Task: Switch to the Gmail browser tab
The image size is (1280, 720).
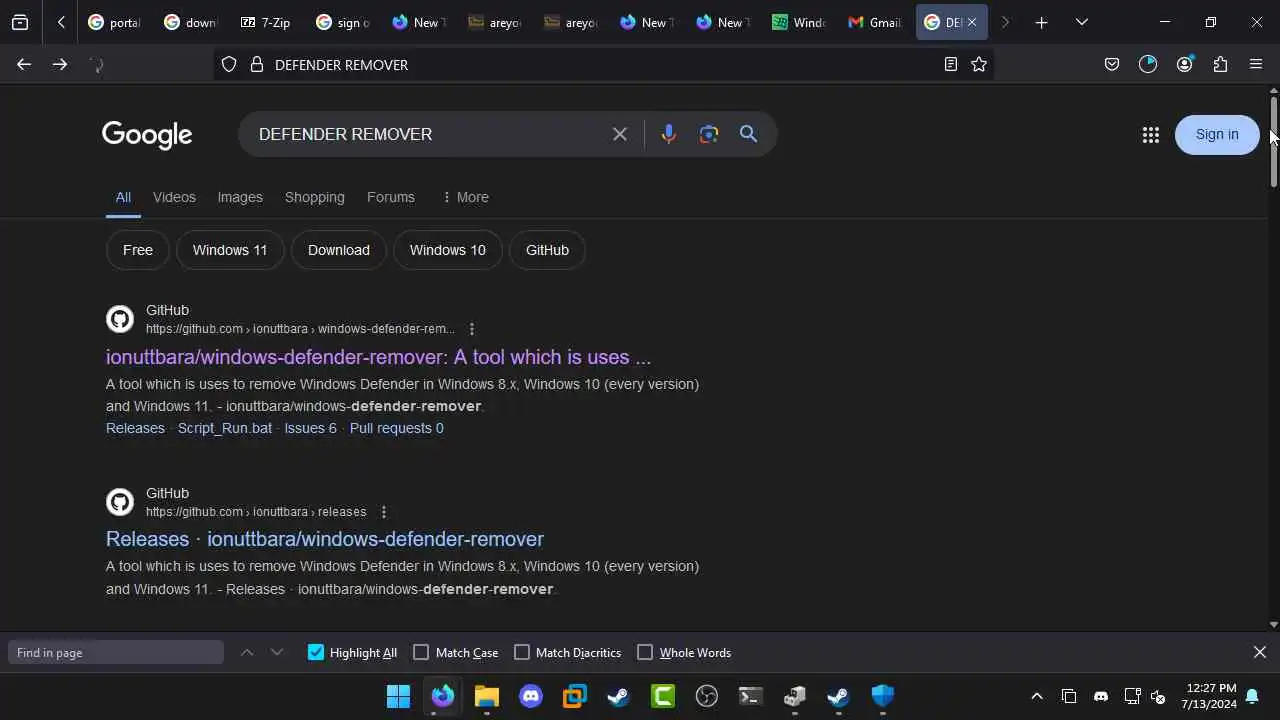Action: (874, 22)
